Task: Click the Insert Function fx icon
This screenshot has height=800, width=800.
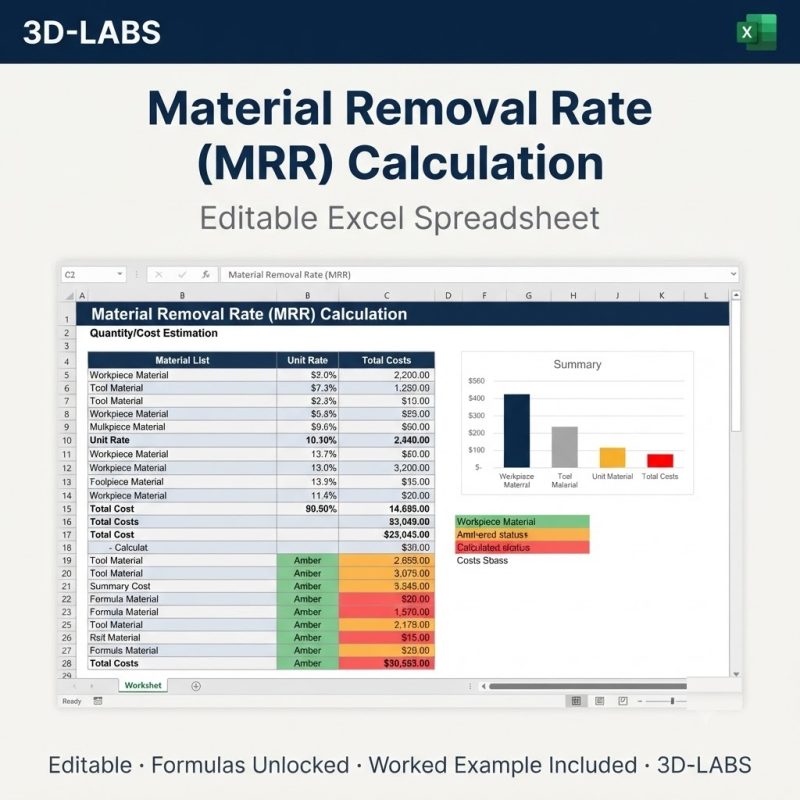Action: click(x=206, y=274)
